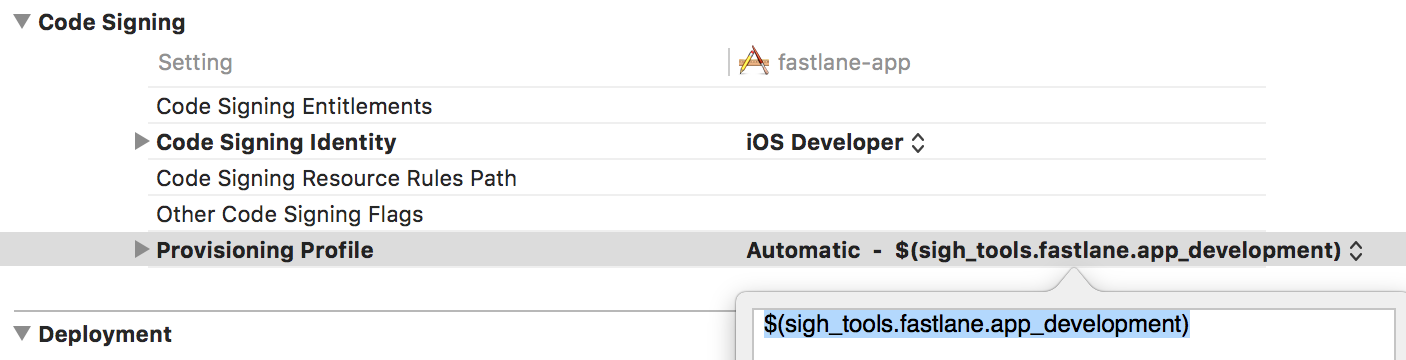
Task: Click the Other Code Signing Flags value cell
Action: (1000, 214)
